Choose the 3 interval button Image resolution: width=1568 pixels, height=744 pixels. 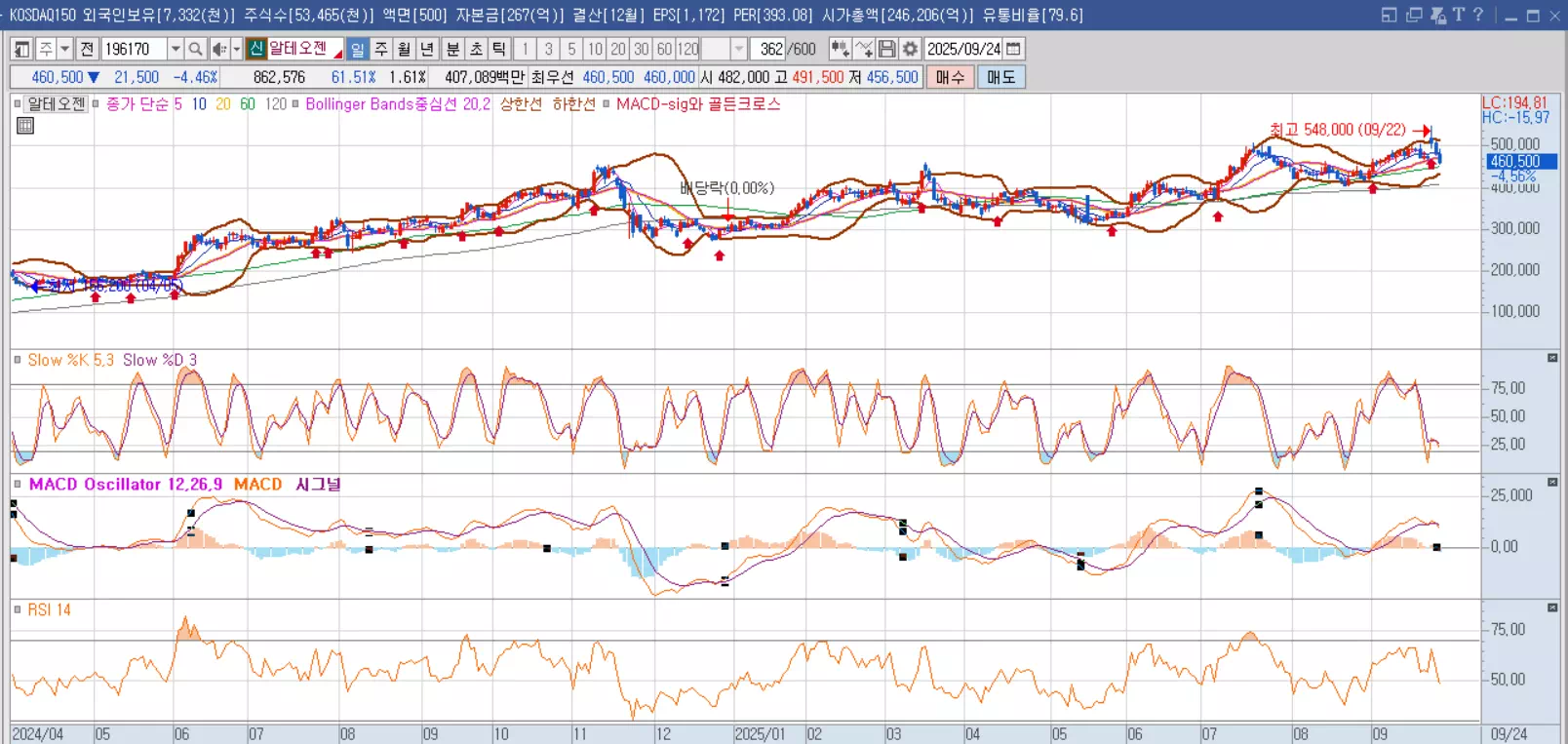point(548,49)
